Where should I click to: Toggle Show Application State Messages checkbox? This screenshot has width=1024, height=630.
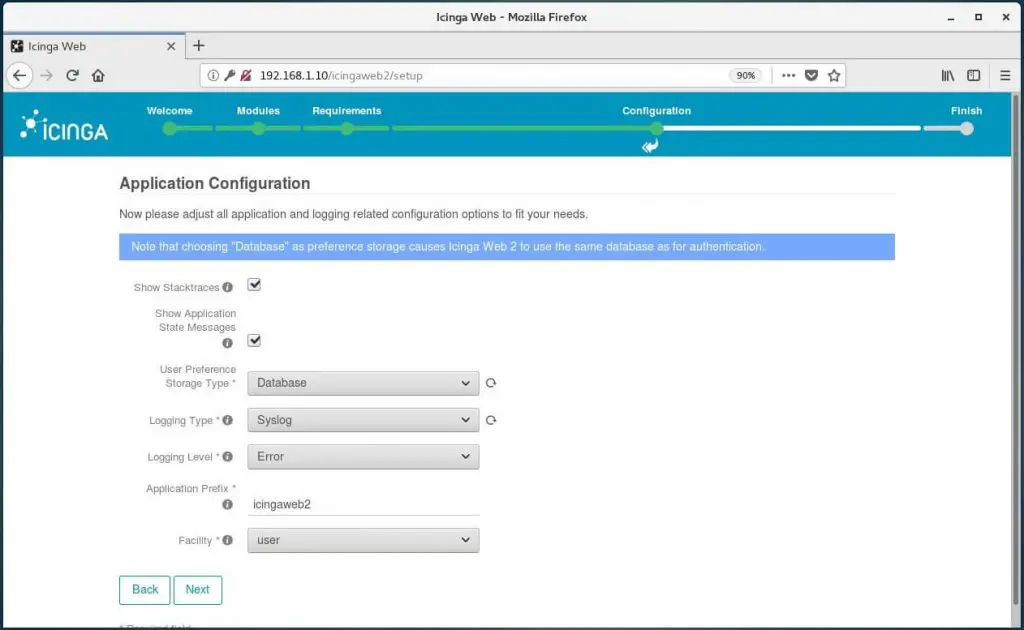pyautogui.click(x=254, y=341)
